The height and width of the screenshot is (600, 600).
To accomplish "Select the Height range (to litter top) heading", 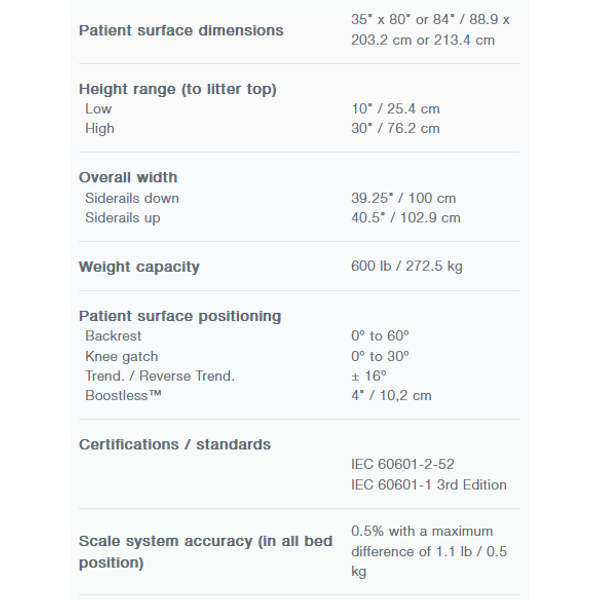I will tap(178, 89).
